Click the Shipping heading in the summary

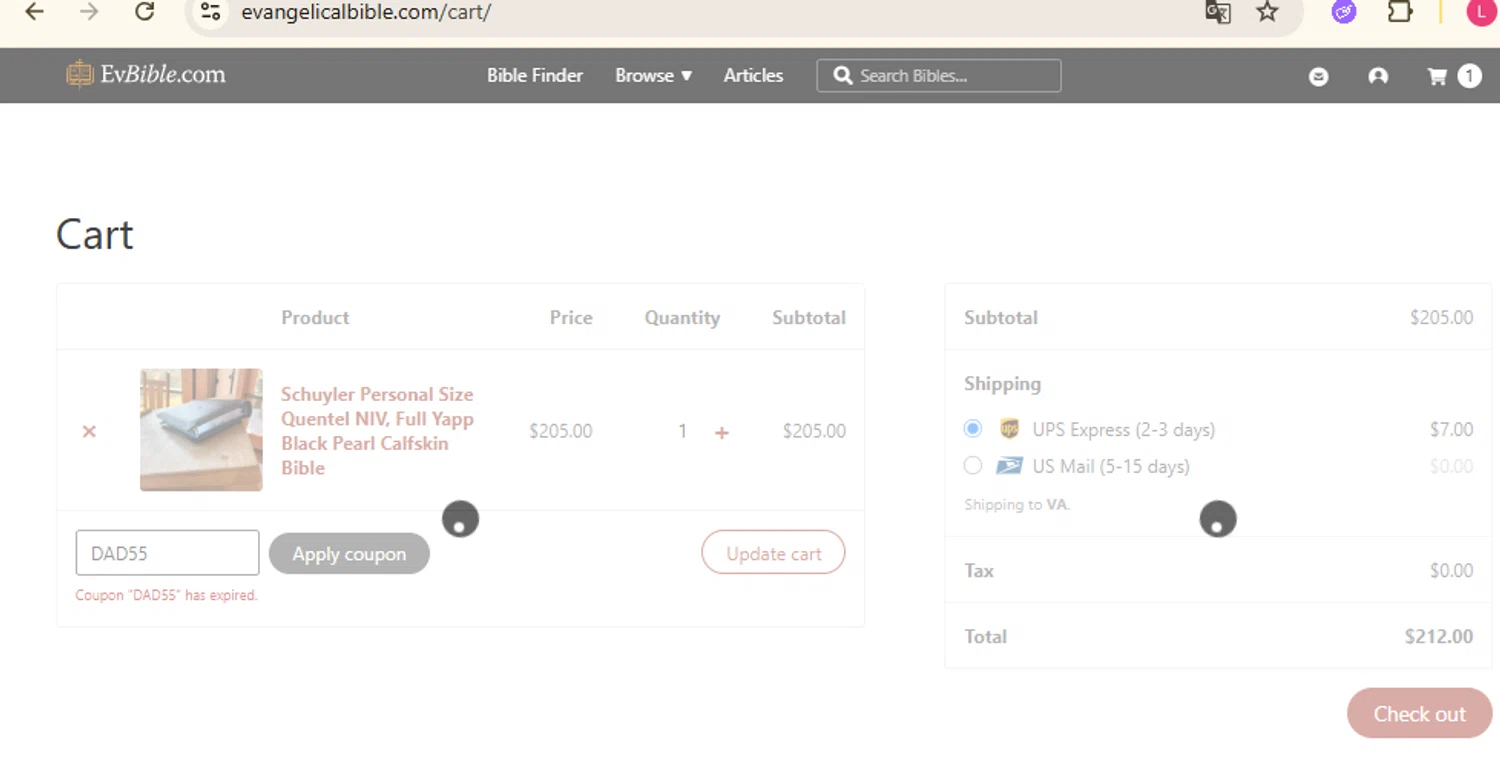(x=1002, y=384)
